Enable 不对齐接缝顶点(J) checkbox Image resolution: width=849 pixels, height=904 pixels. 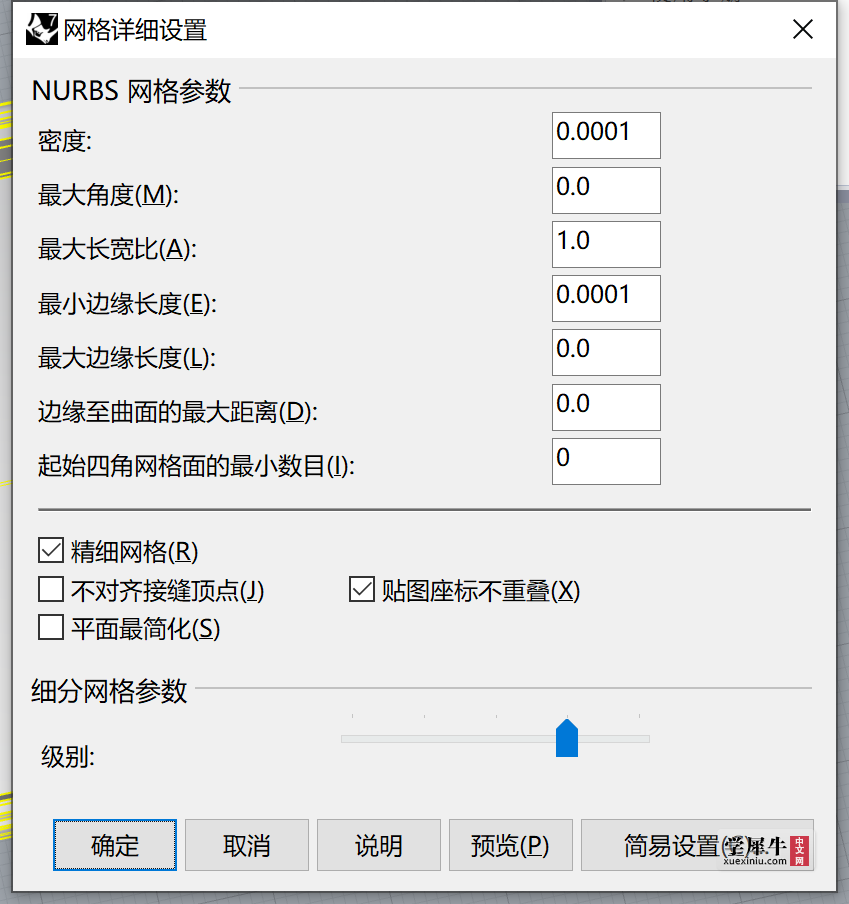(51, 590)
